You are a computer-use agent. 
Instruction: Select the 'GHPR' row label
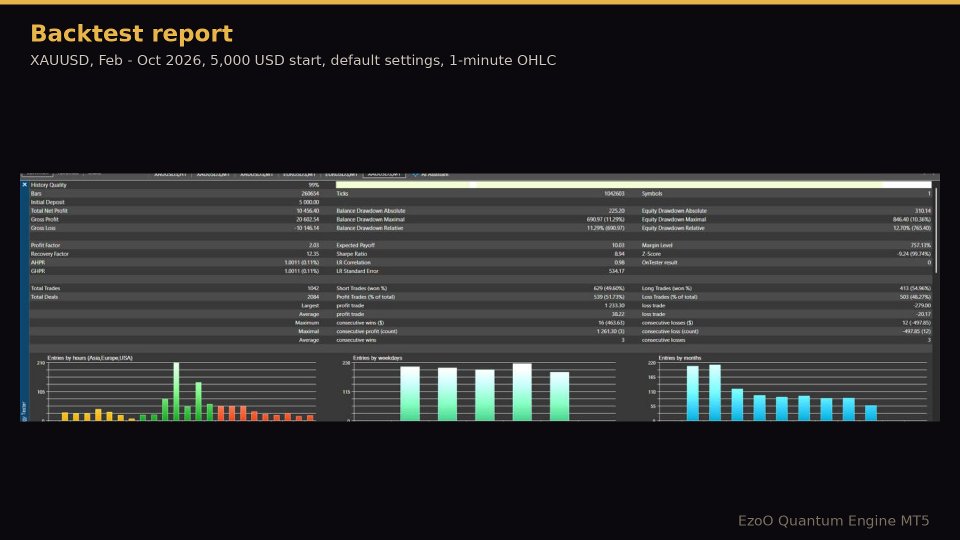click(x=37, y=271)
